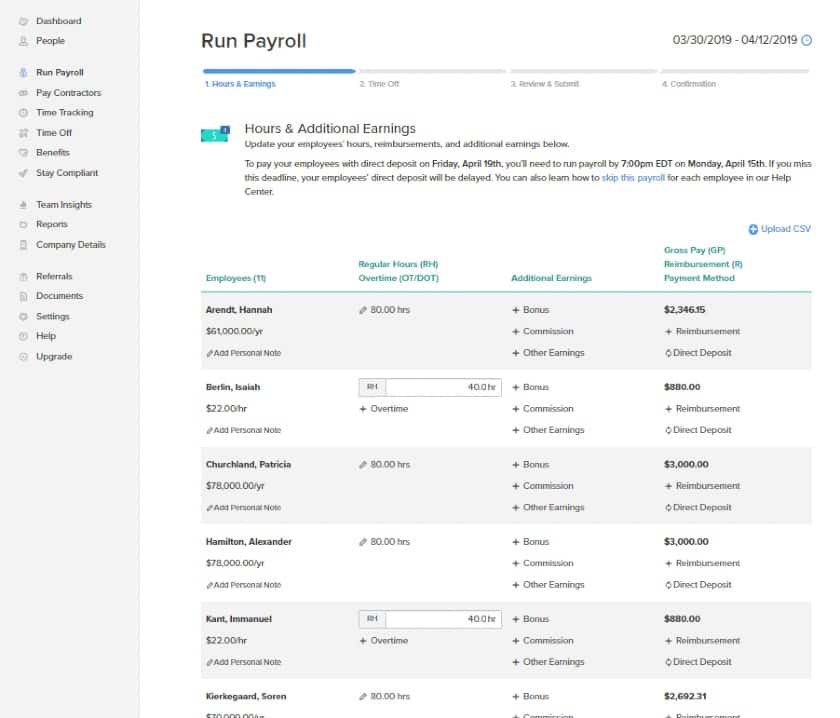Add Bonus for Isaiah Berlin

coord(530,387)
